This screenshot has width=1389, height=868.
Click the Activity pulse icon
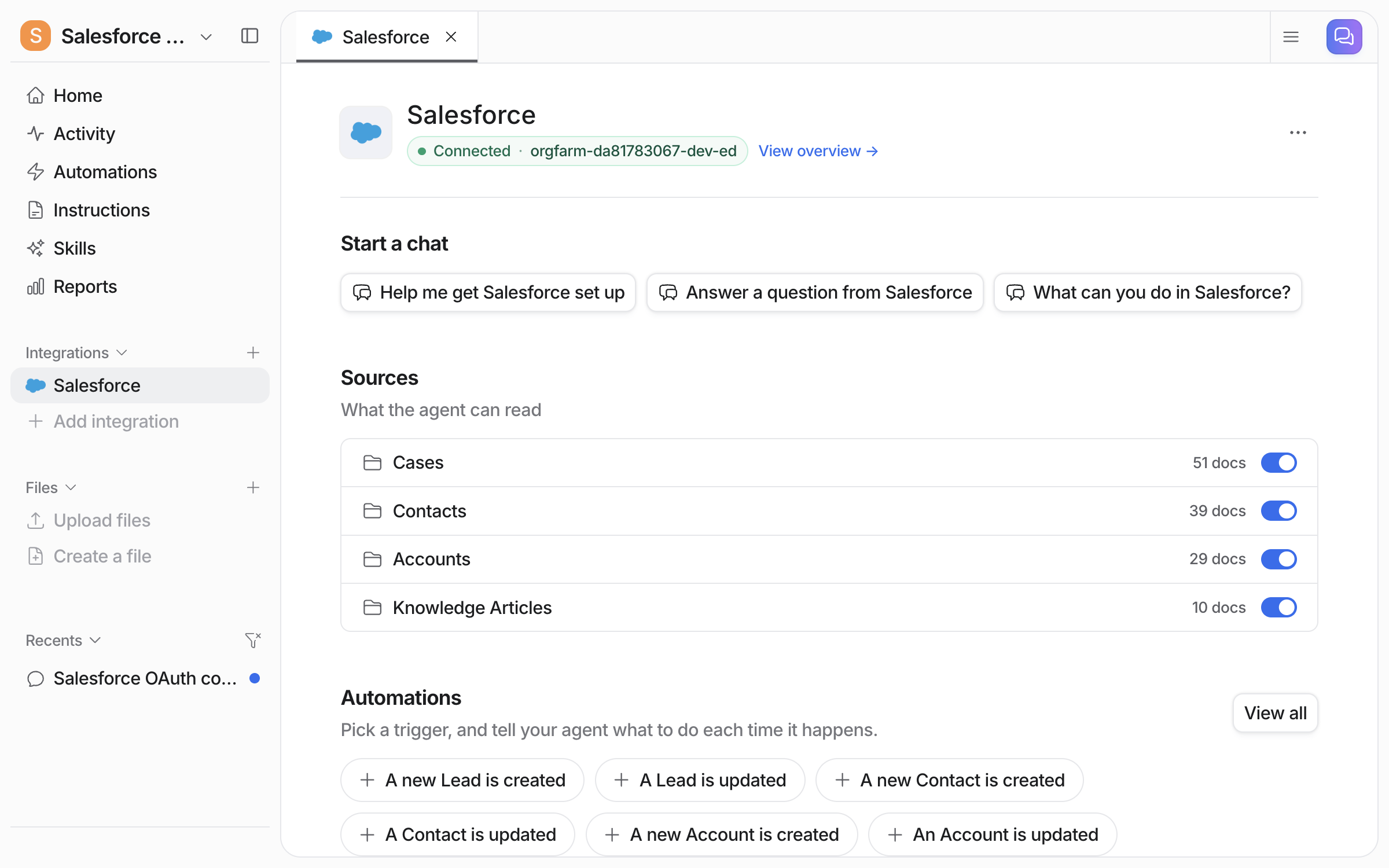point(35,133)
